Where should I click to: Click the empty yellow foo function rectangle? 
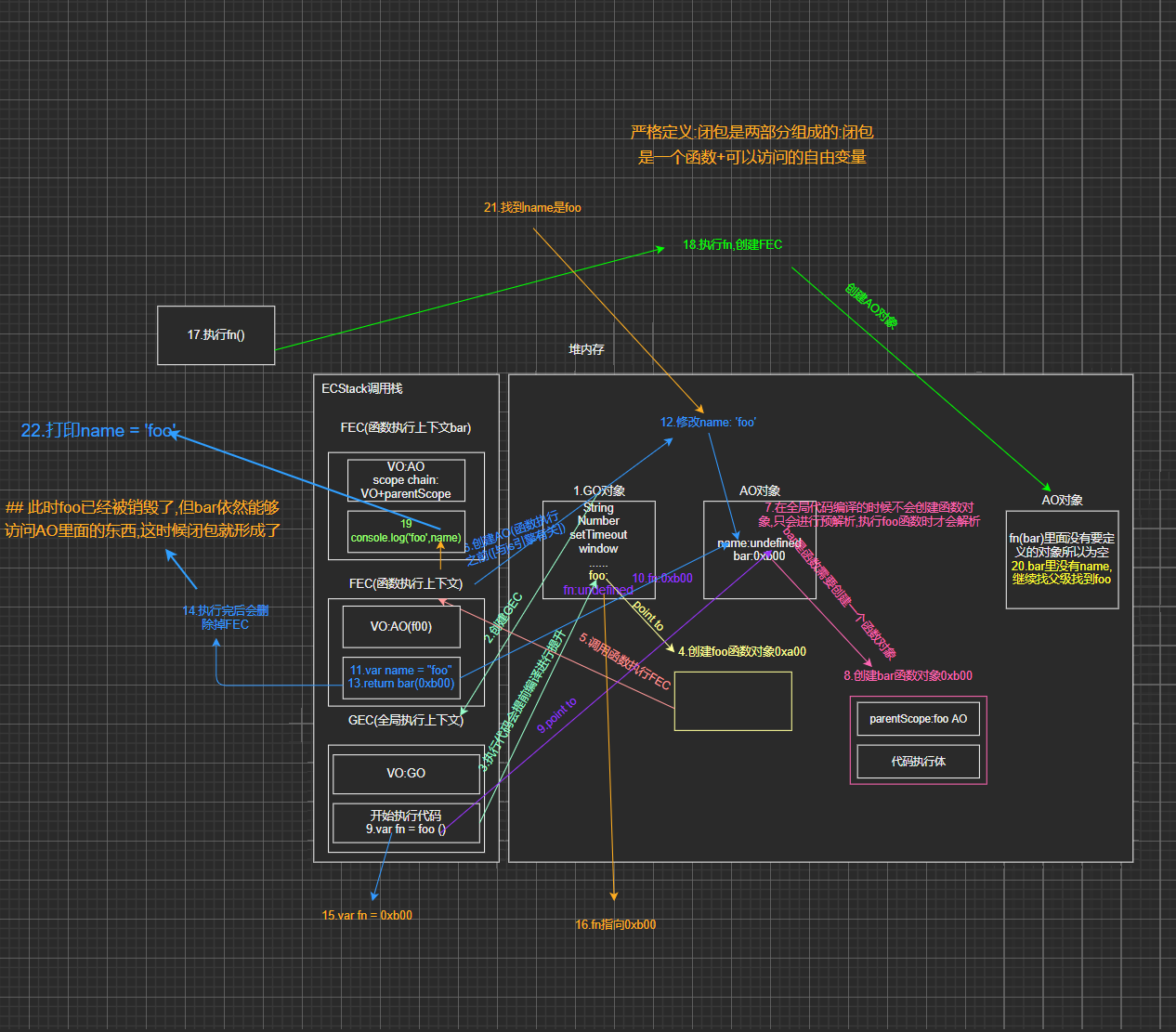coord(733,701)
